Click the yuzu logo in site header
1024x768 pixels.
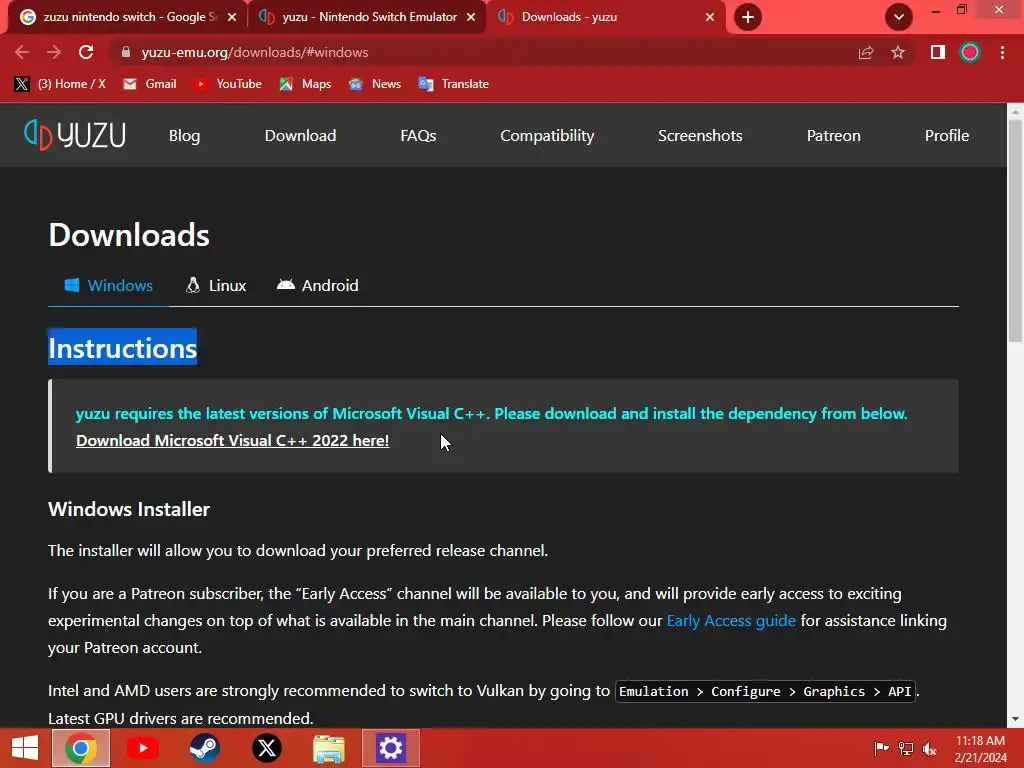(x=74, y=135)
